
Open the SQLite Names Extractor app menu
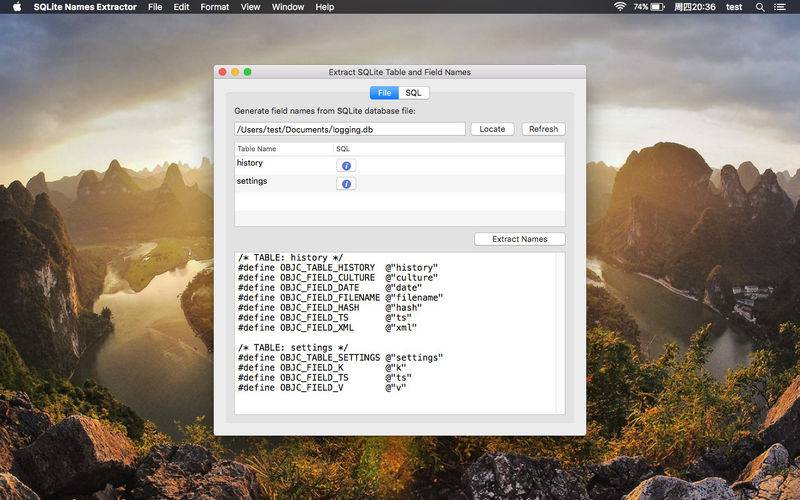(85, 7)
